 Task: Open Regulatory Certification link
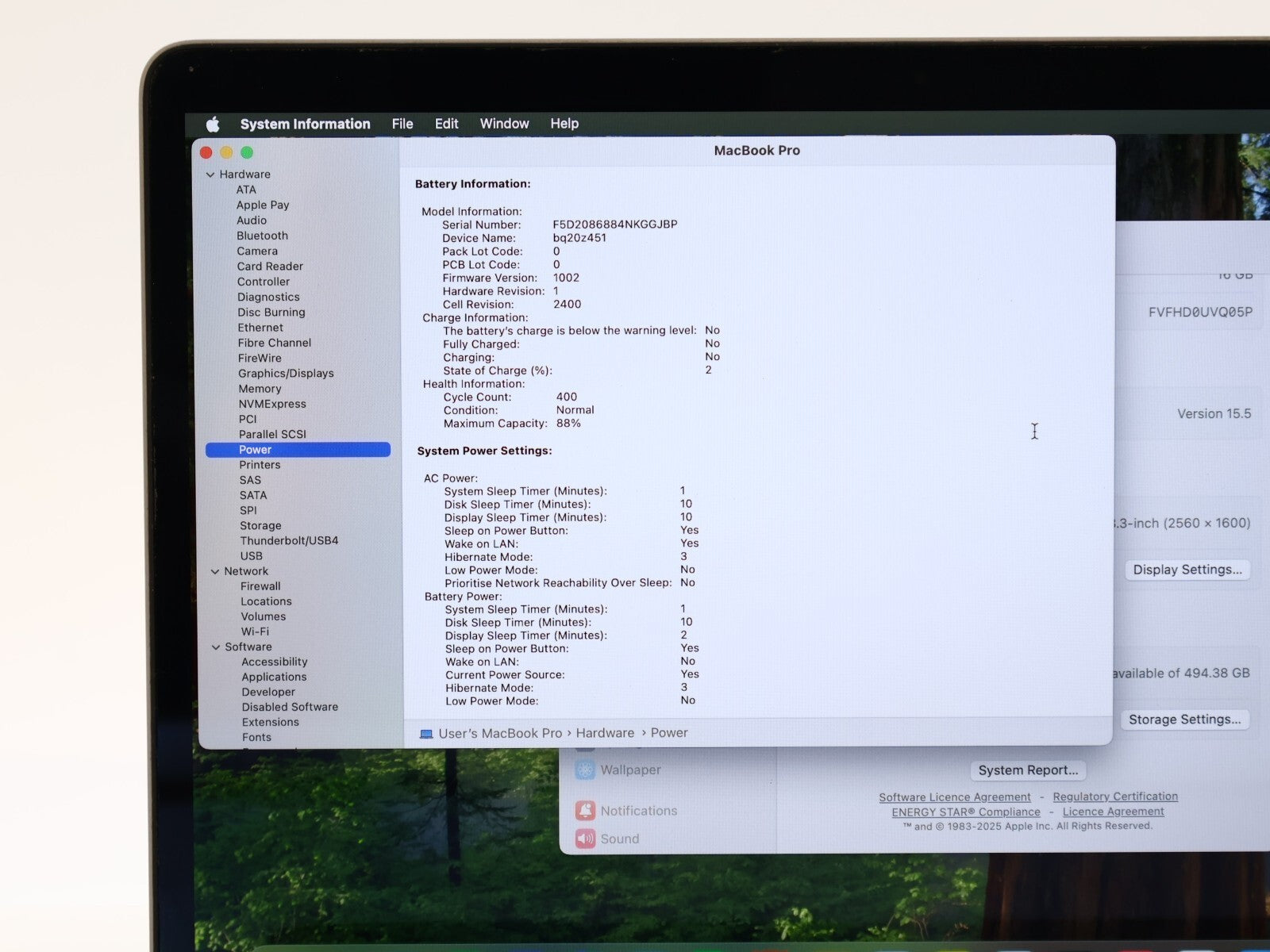click(1115, 797)
